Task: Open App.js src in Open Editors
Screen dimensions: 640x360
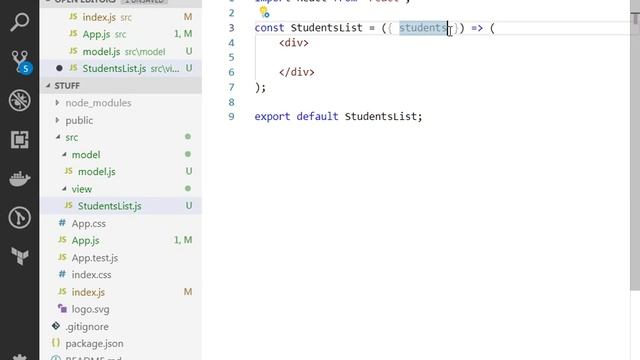Action: point(121,34)
